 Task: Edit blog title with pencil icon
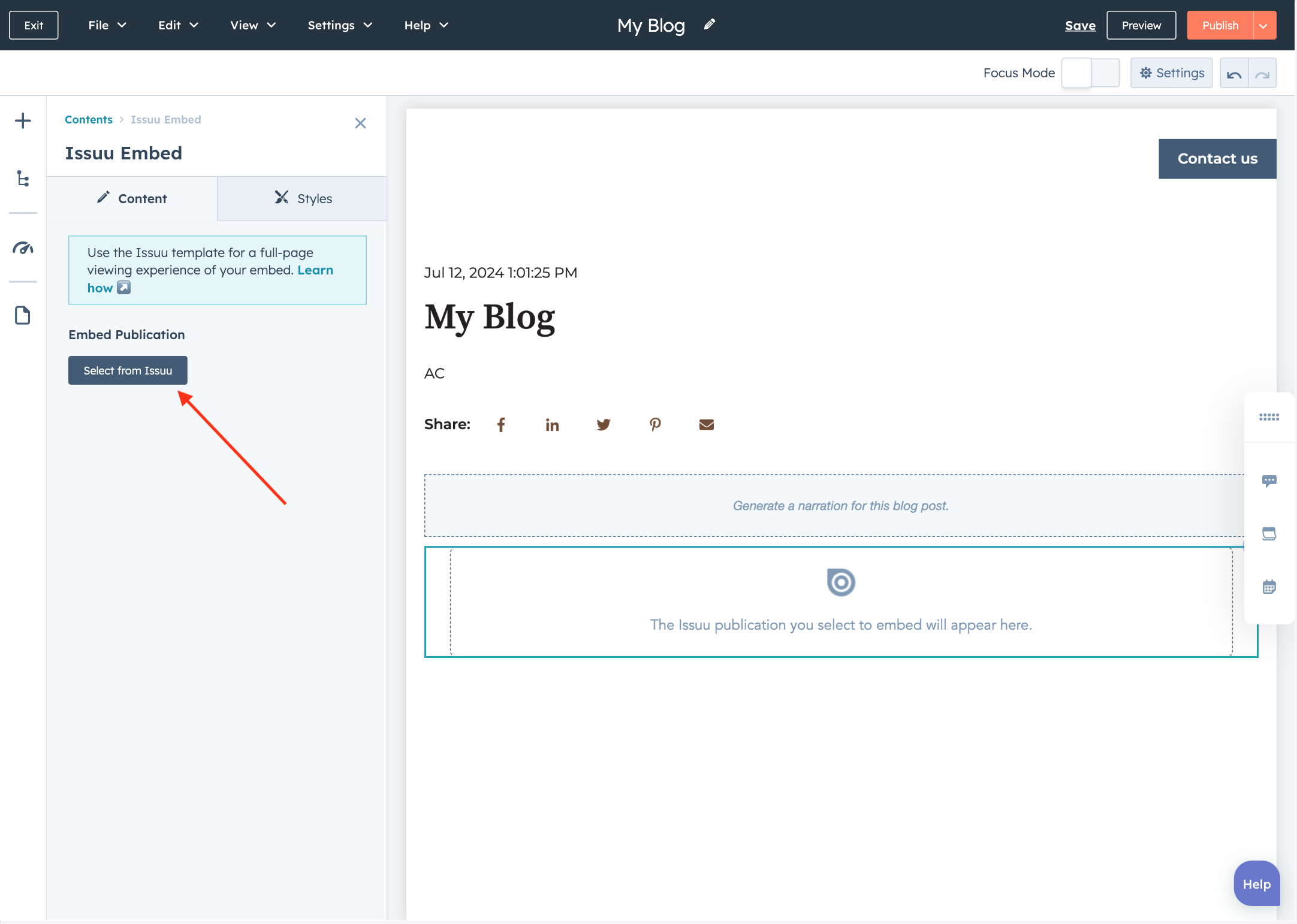tap(710, 25)
